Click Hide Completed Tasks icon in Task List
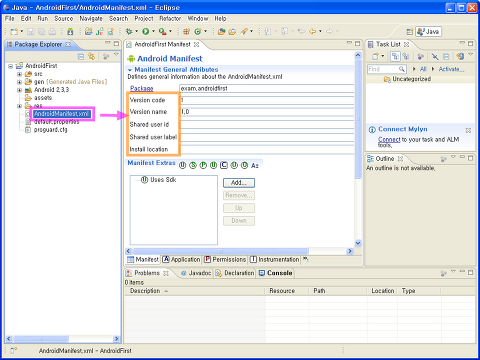 point(435,57)
